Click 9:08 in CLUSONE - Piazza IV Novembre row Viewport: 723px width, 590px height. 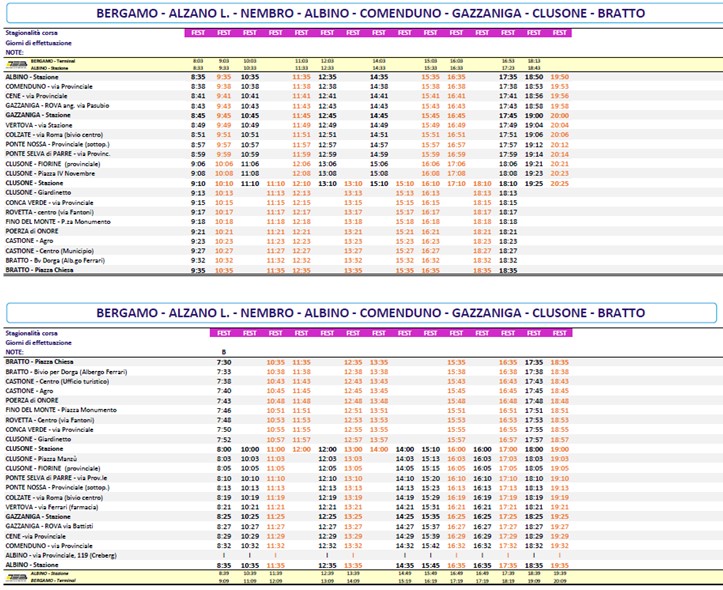(x=198, y=174)
